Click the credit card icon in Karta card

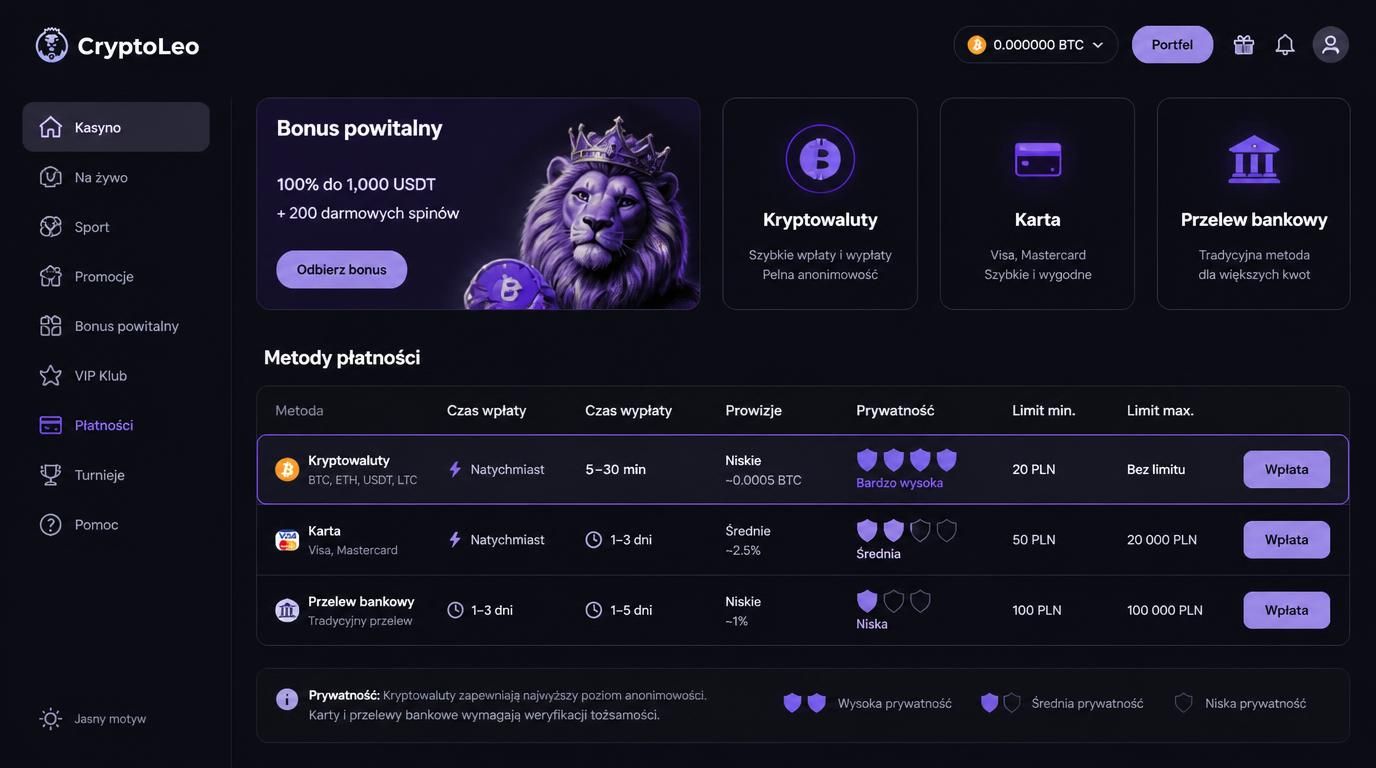1037,159
